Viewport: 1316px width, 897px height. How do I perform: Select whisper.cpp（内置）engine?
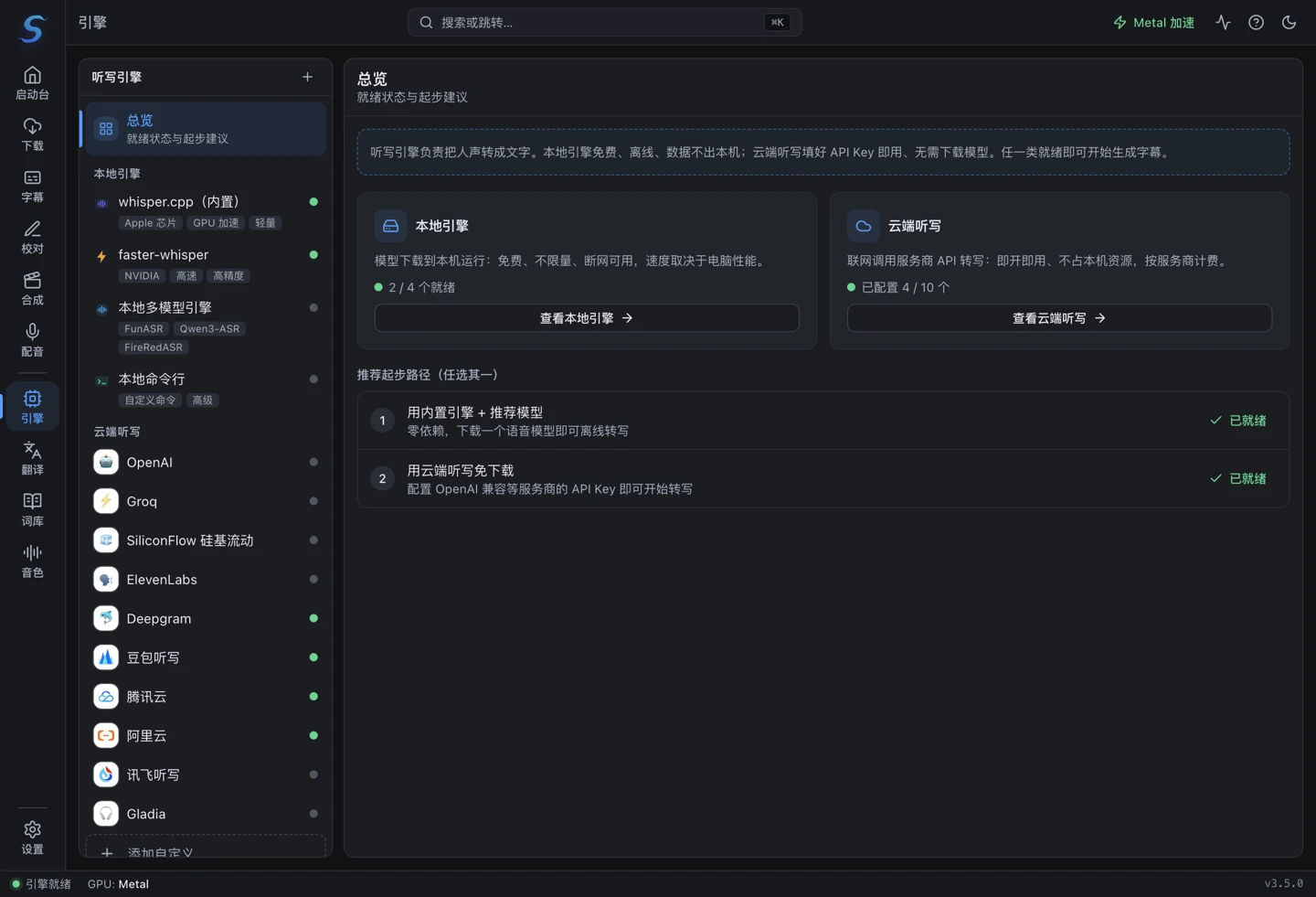(207, 211)
